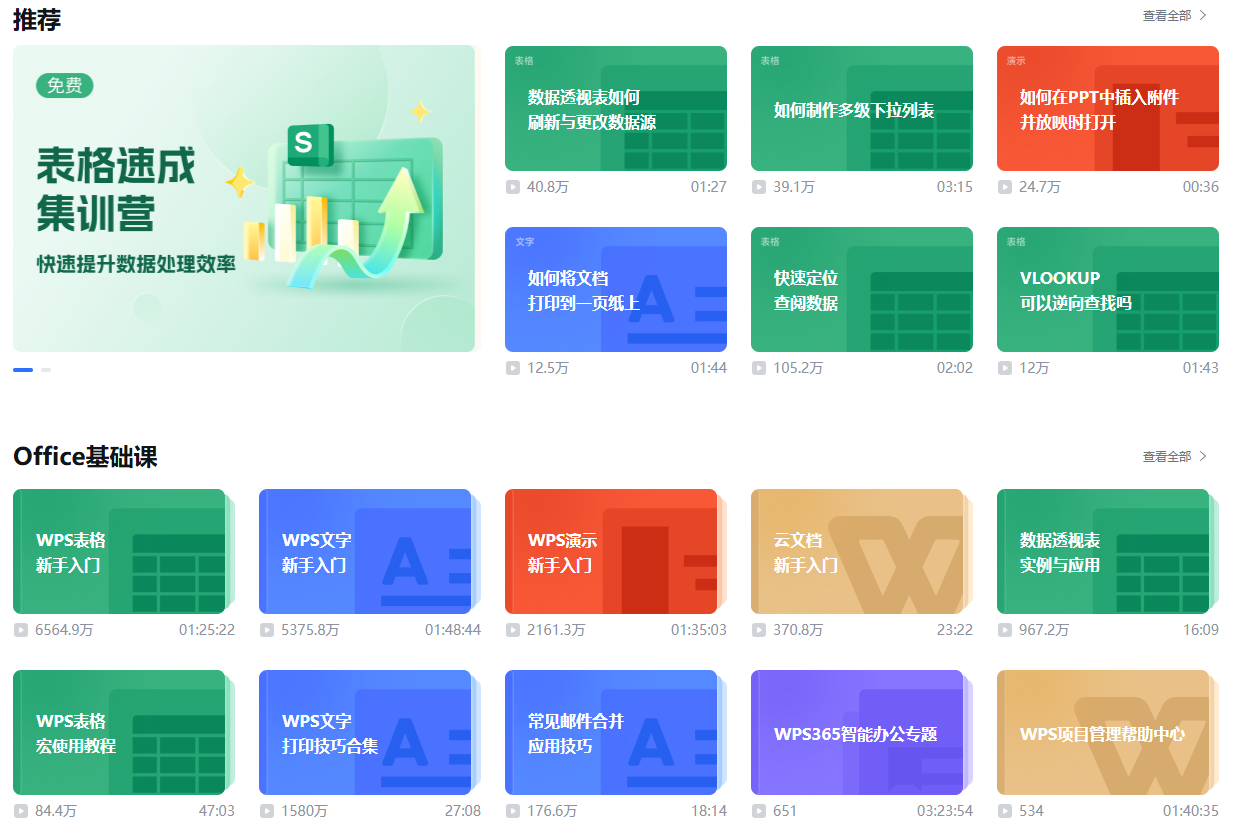Screen dimensions: 1233x830
Task: Click play icon beside 6564.9万 views
Action: pyautogui.click(x=21, y=630)
